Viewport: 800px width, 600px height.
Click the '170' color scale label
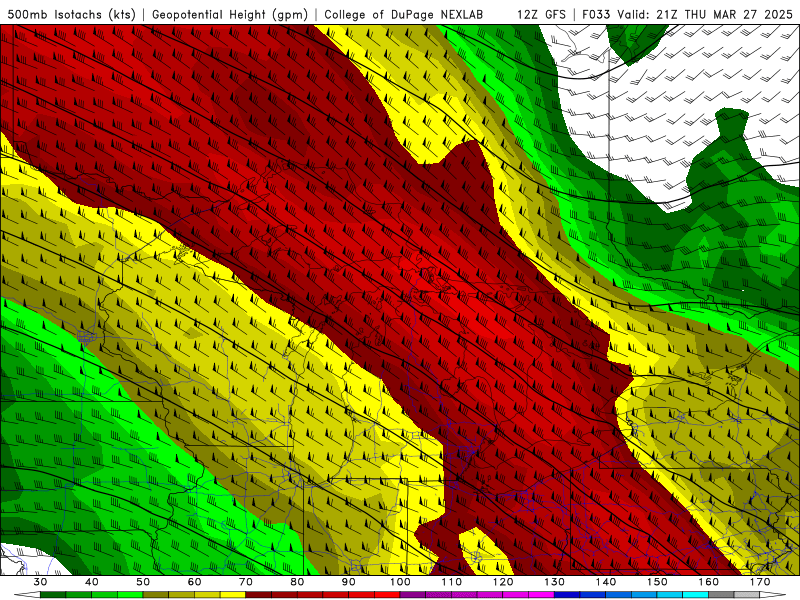(760, 582)
